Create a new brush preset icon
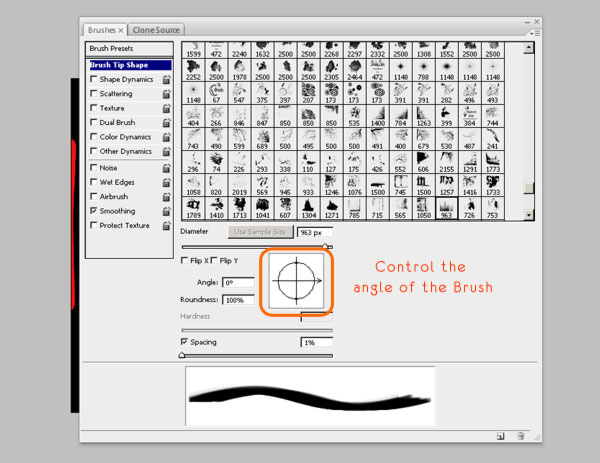The height and width of the screenshot is (463, 600). 499,436
